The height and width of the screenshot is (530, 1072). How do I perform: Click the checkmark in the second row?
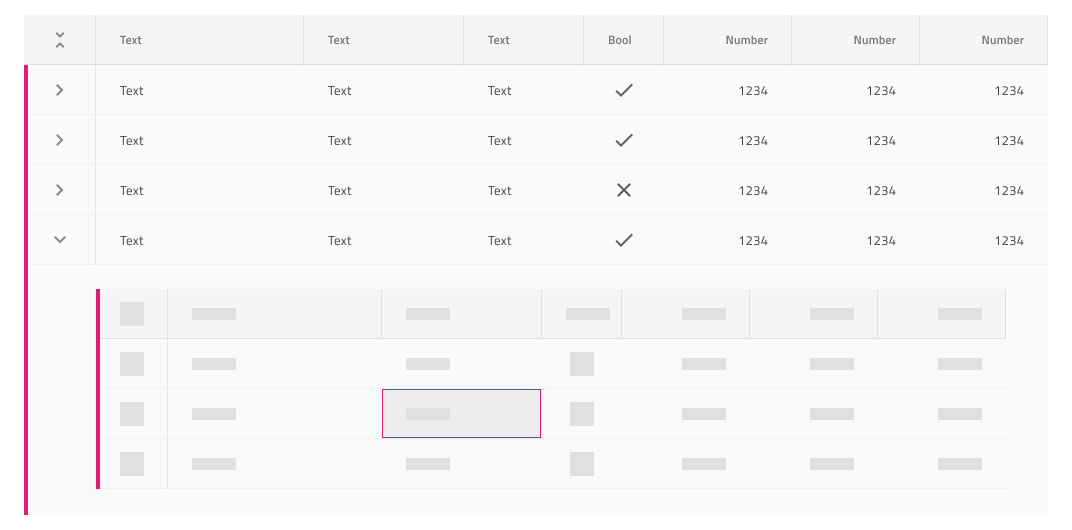(624, 140)
